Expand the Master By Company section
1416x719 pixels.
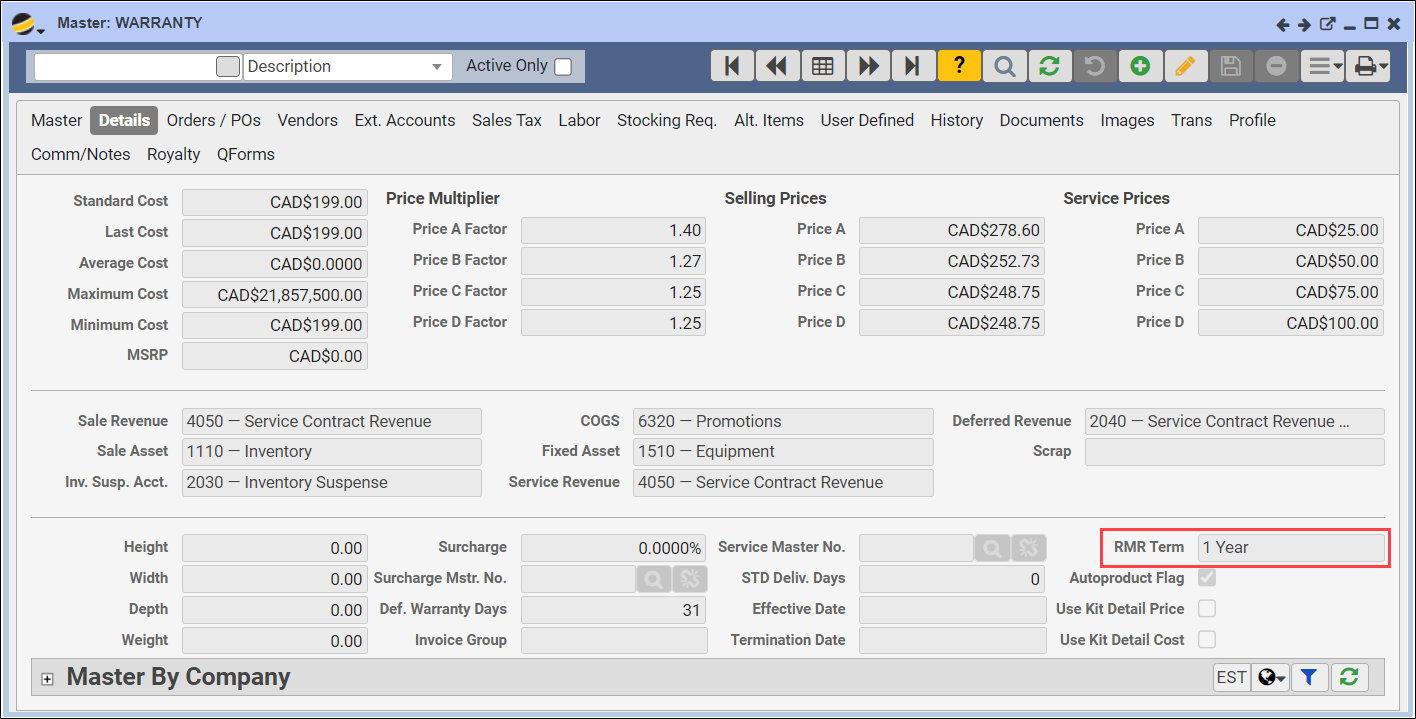[x=47, y=679]
